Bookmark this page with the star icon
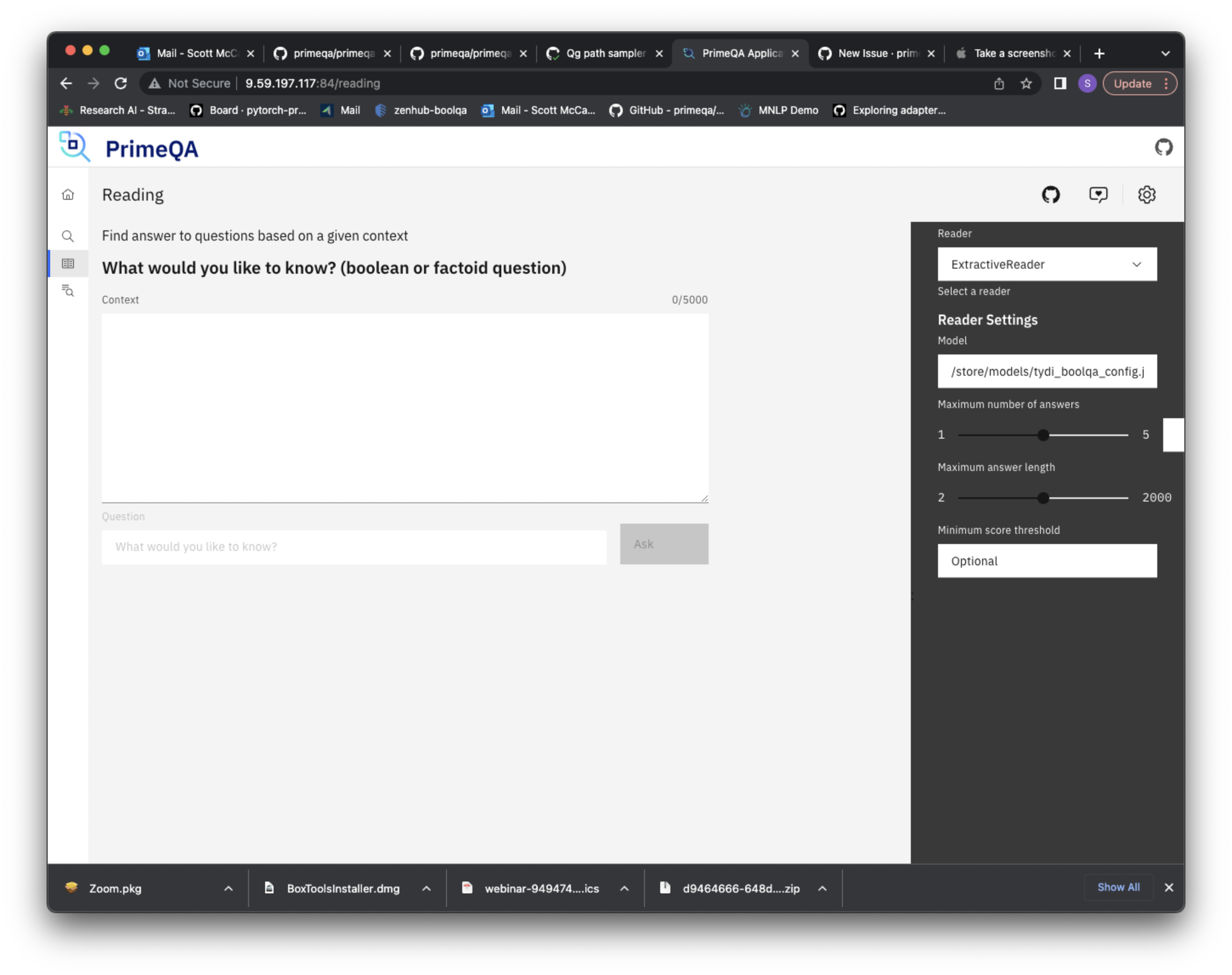 (x=1026, y=83)
